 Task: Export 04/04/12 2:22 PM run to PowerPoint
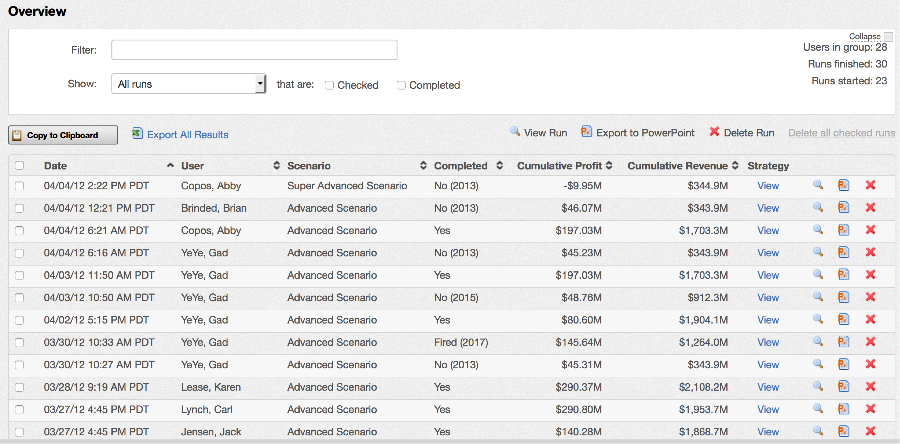point(843,185)
